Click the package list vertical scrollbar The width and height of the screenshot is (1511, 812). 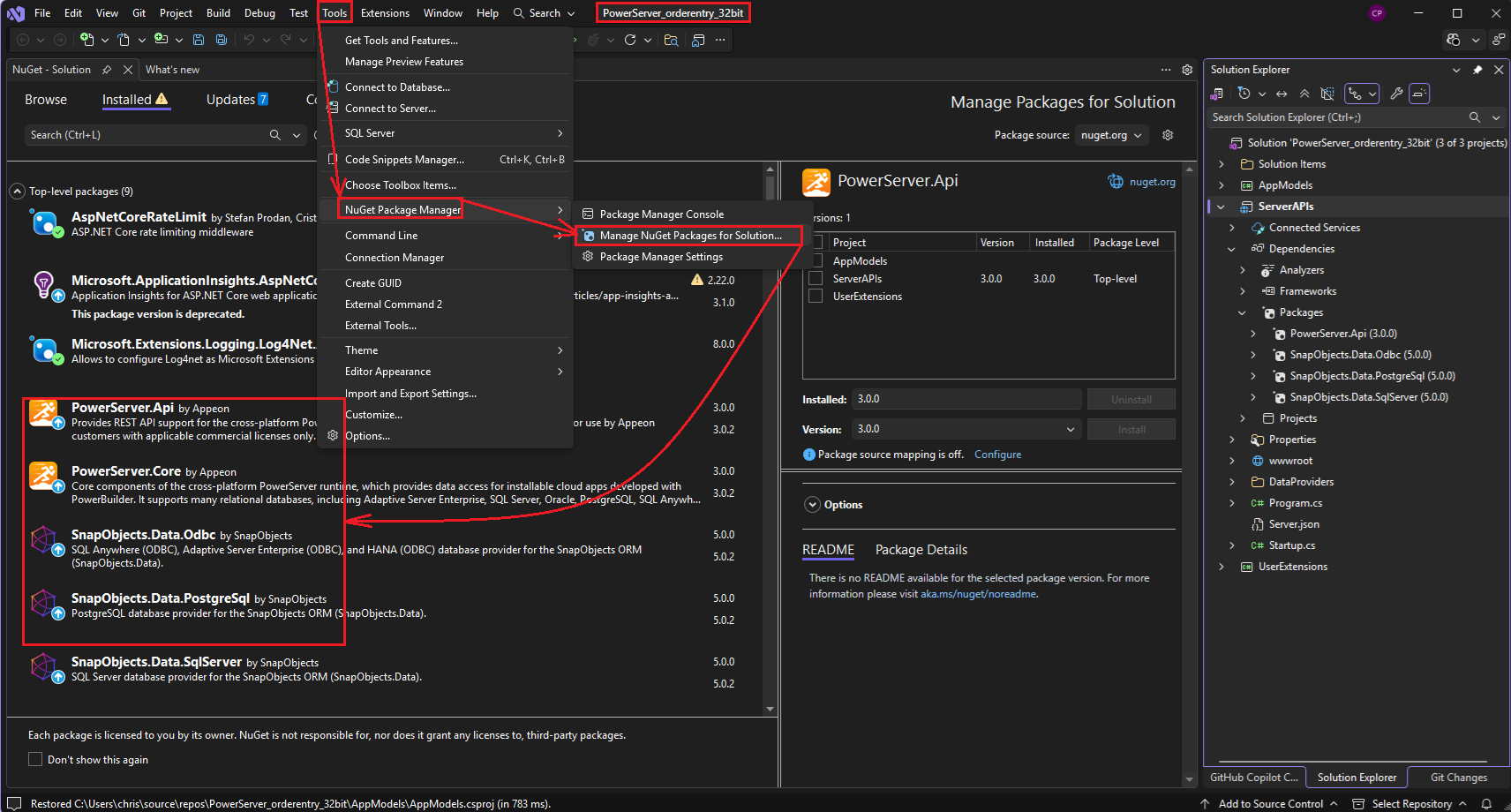click(770, 441)
